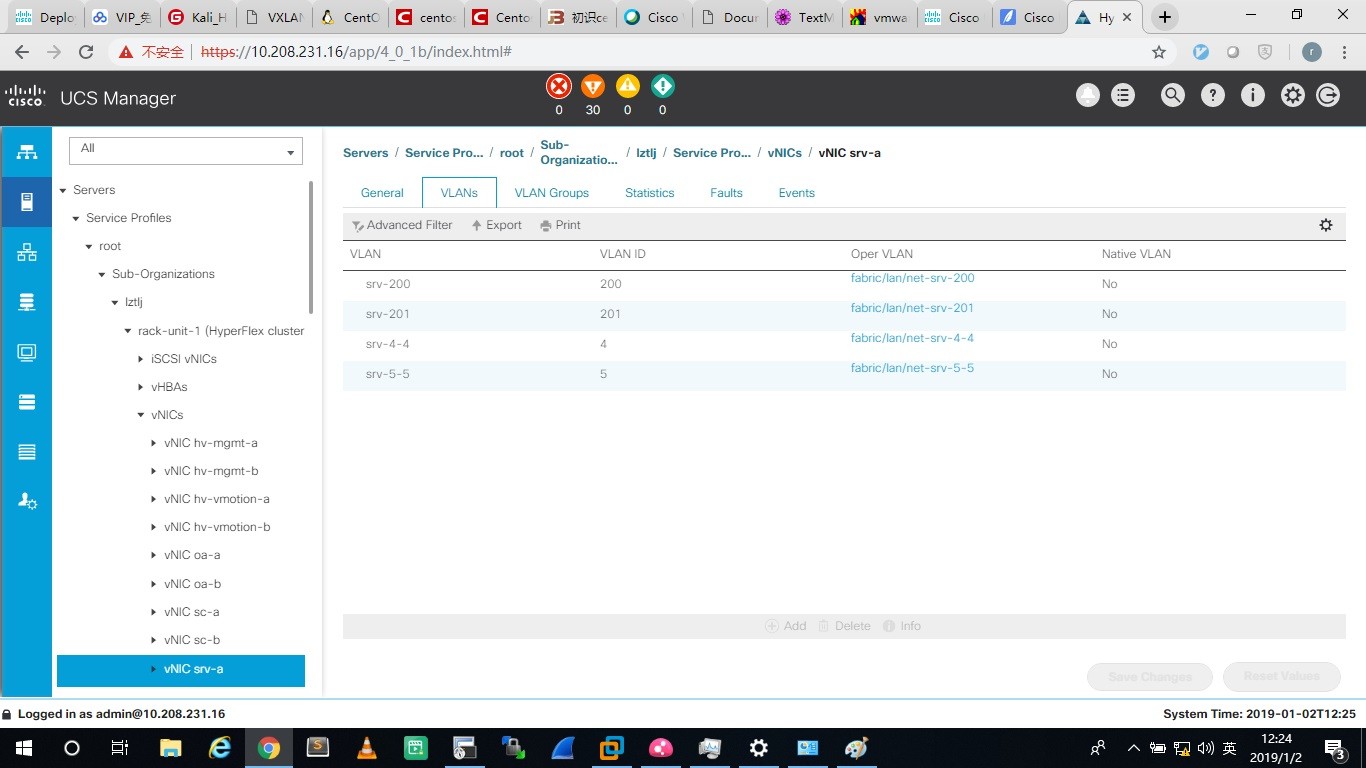The width and height of the screenshot is (1366, 768).
Task: Open fabric/lan/net-srv-4-4 link
Action: [x=912, y=338]
